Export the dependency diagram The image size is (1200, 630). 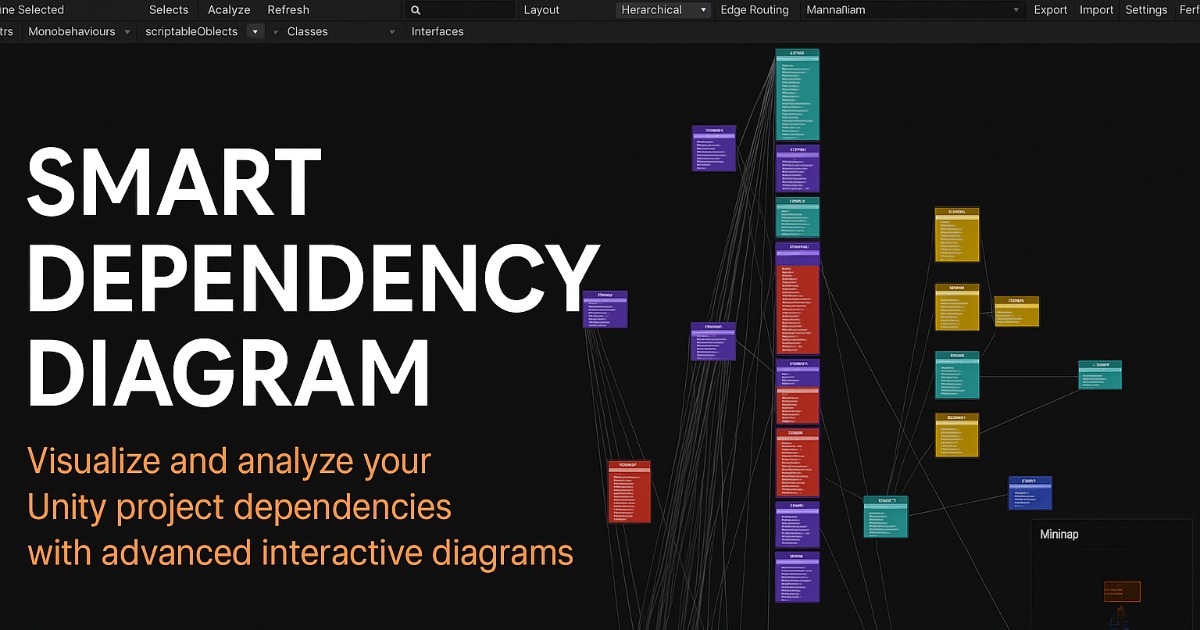1050,10
